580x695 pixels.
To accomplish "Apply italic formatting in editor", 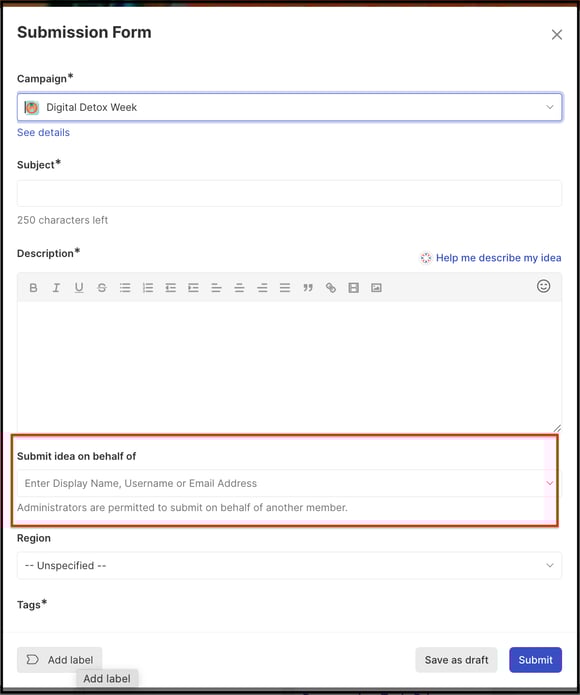I will [56, 288].
